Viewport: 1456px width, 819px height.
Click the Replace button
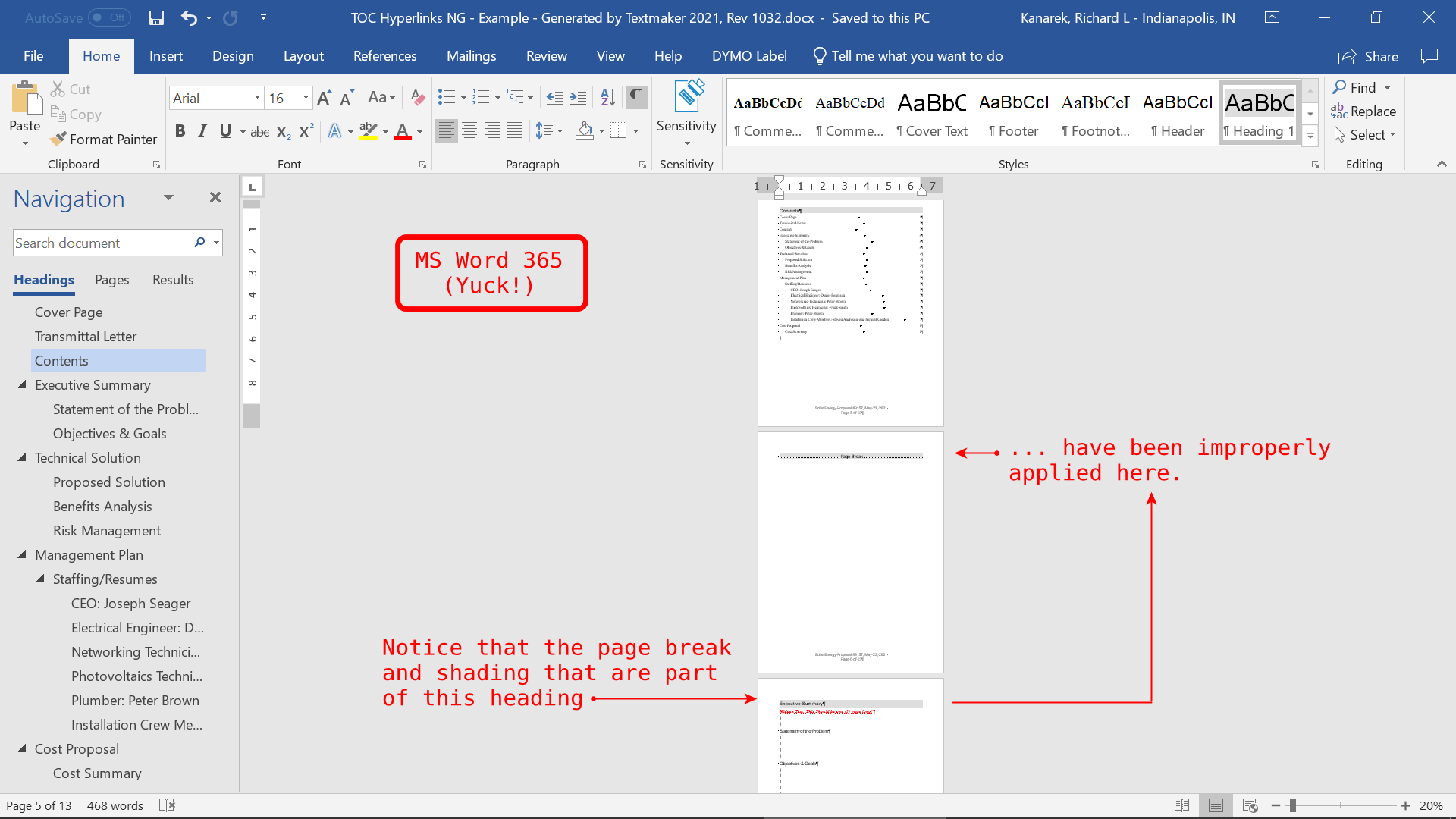coord(1363,111)
